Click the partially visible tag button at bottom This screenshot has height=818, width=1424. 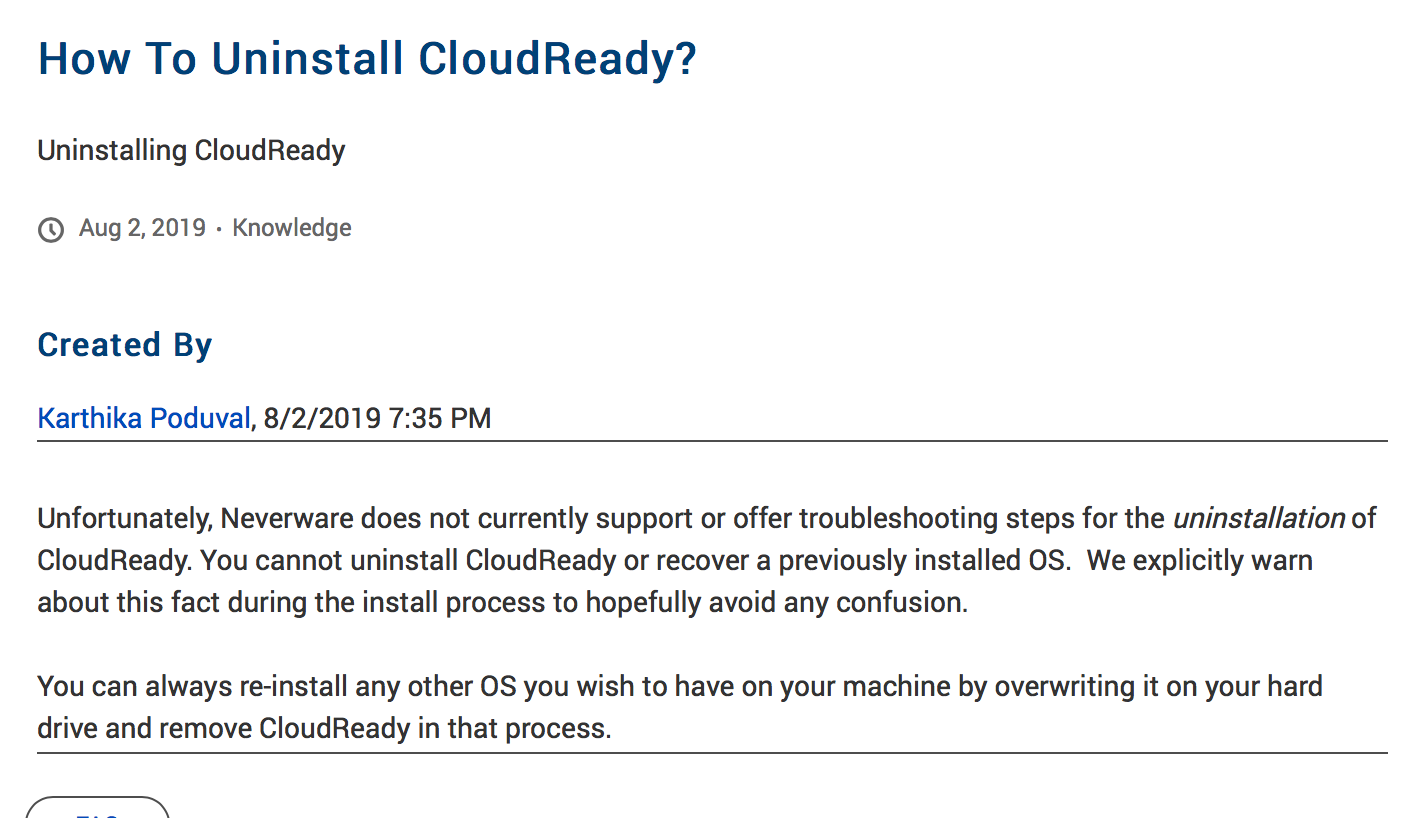click(x=97, y=808)
